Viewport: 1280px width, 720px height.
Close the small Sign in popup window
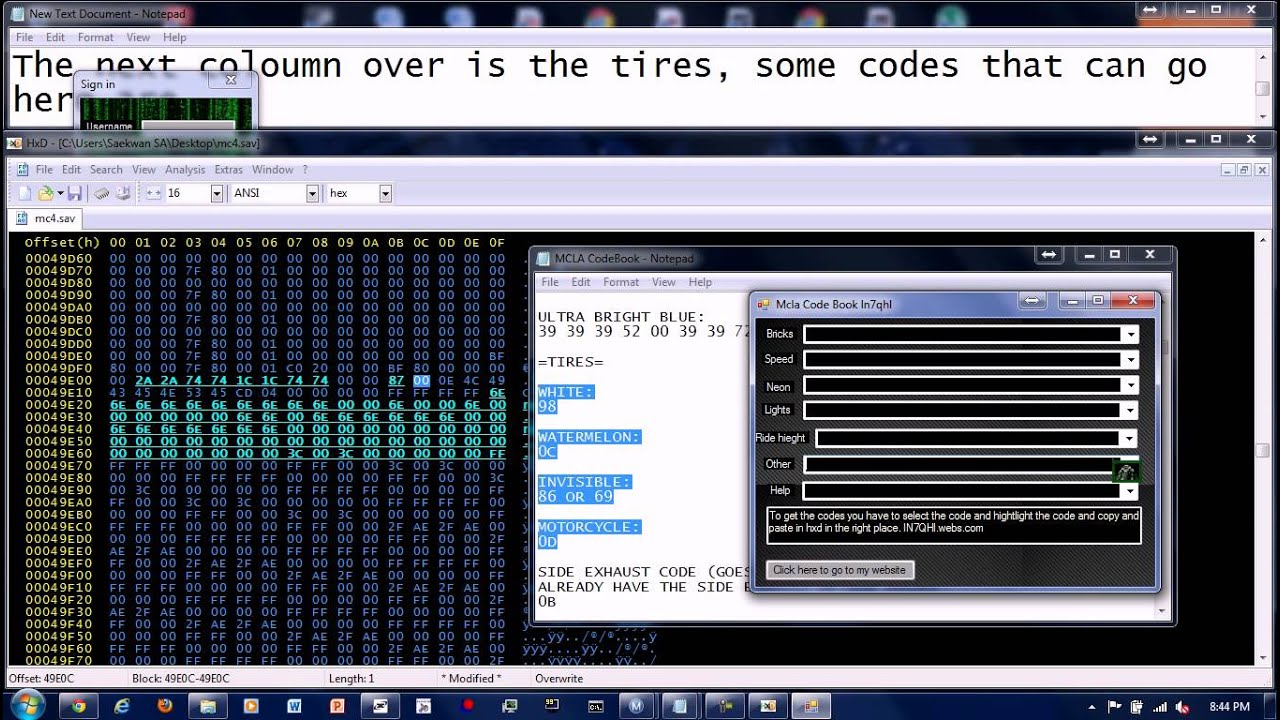click(x=231, y=80)
